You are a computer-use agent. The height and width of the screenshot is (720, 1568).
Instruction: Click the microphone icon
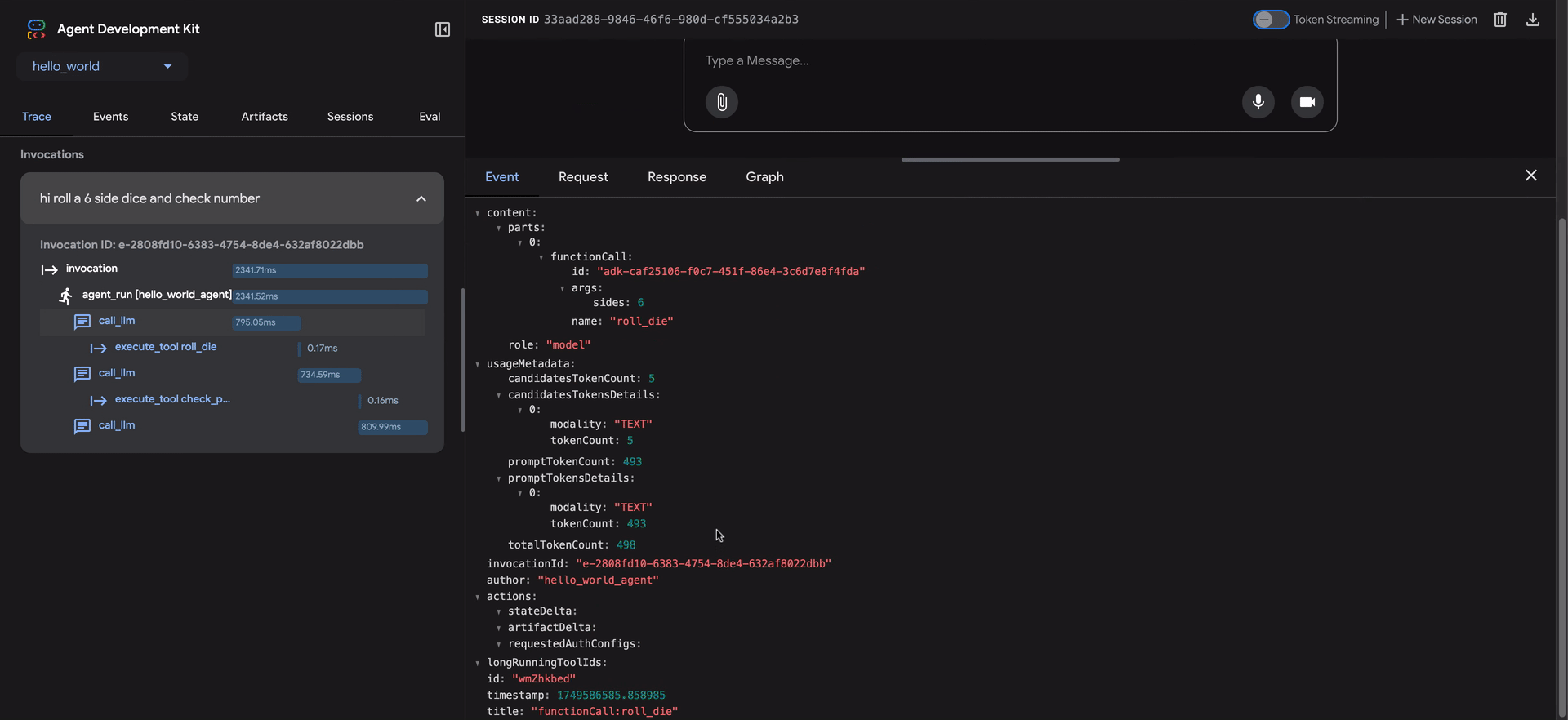(x=1258, y=102)
